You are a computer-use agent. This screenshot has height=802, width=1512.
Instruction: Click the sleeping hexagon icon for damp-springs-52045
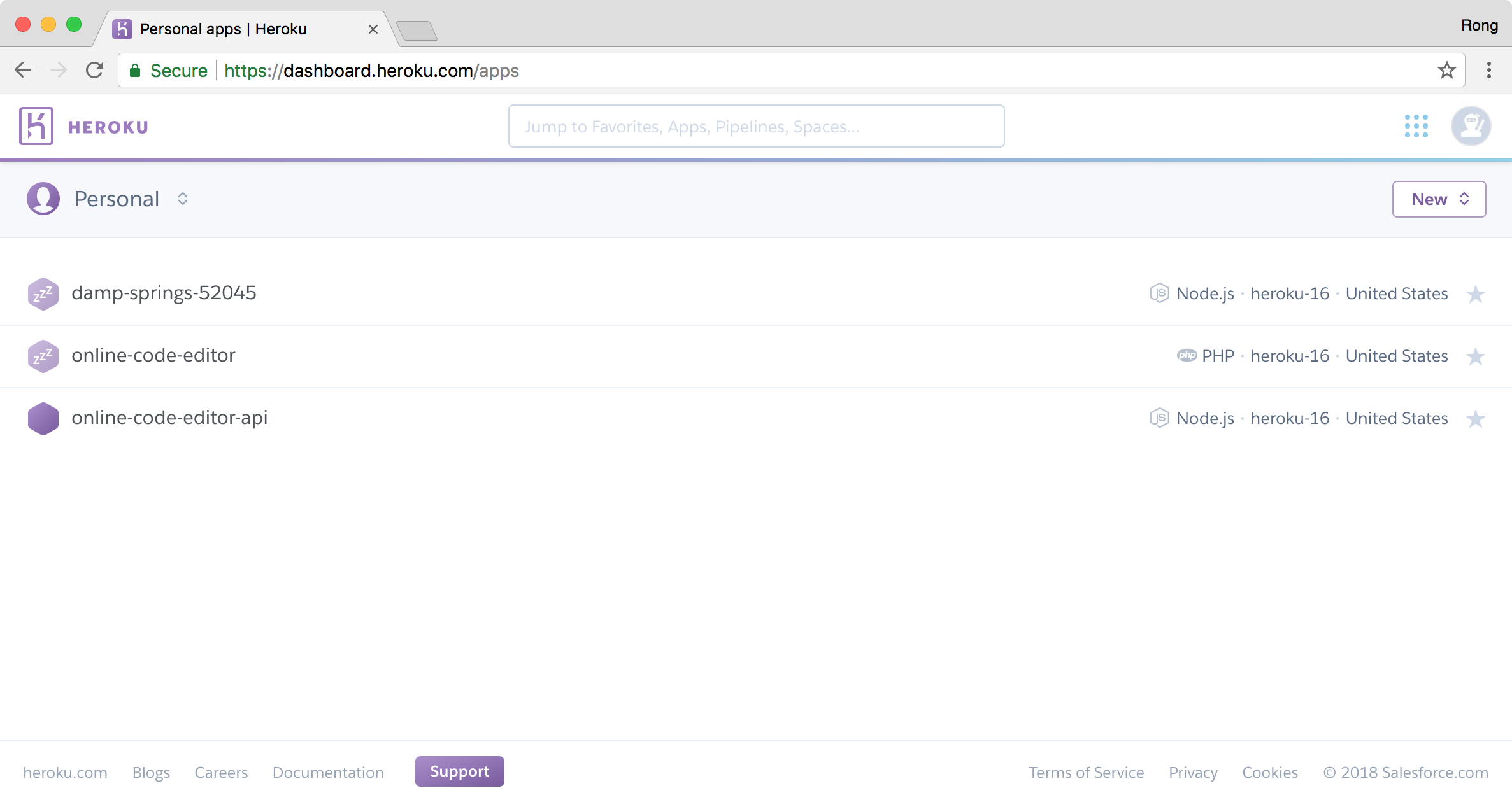tap(43, 293)
